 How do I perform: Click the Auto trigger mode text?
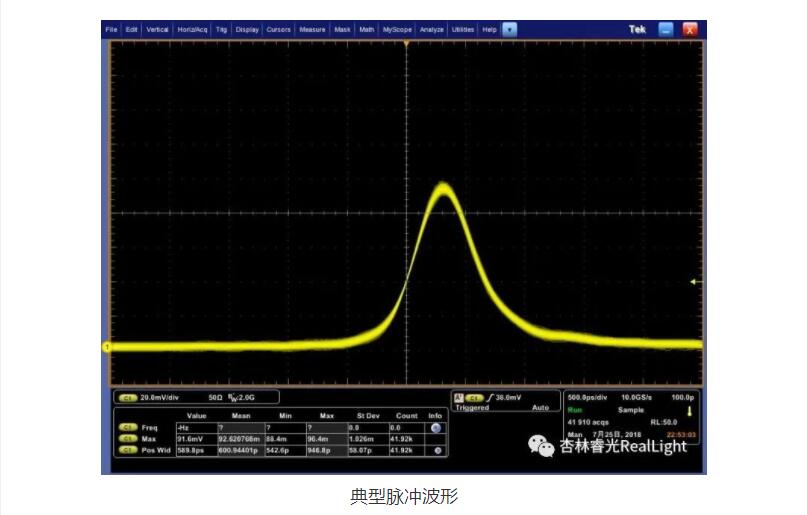(x=540, y=407)
